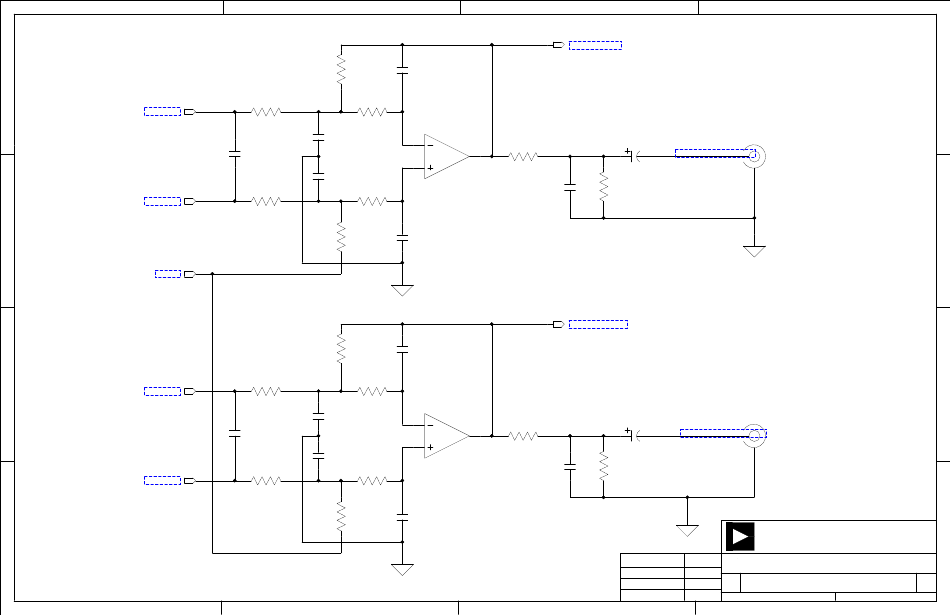Viewport: 950px width, 615px height.
Task: Select upper channel feedback capacitor near top rail
Action: coord(402,70)
